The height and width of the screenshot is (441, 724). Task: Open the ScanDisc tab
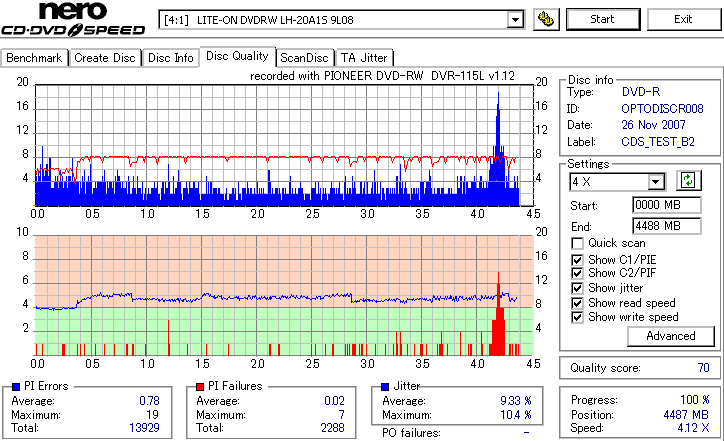click(x=304, y=58)
